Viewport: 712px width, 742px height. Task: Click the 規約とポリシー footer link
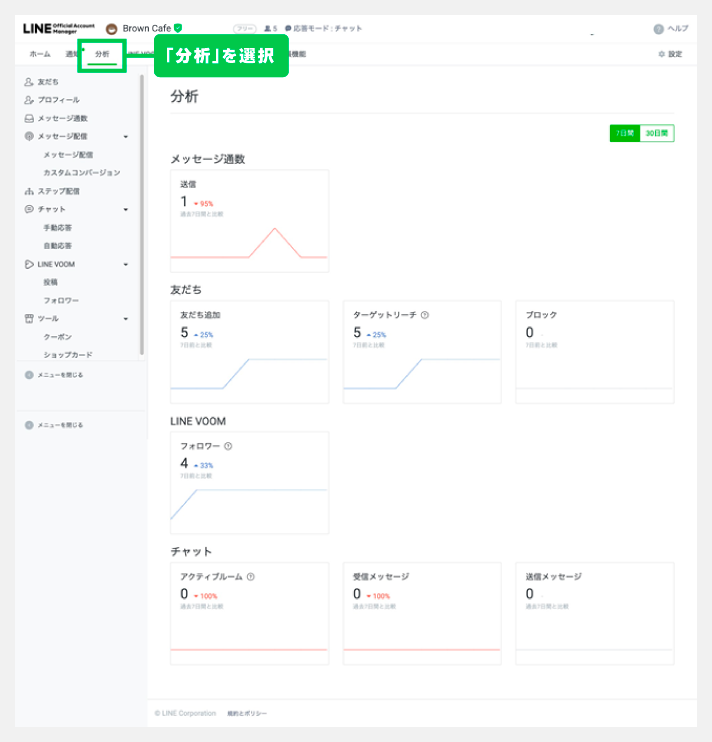247,713
